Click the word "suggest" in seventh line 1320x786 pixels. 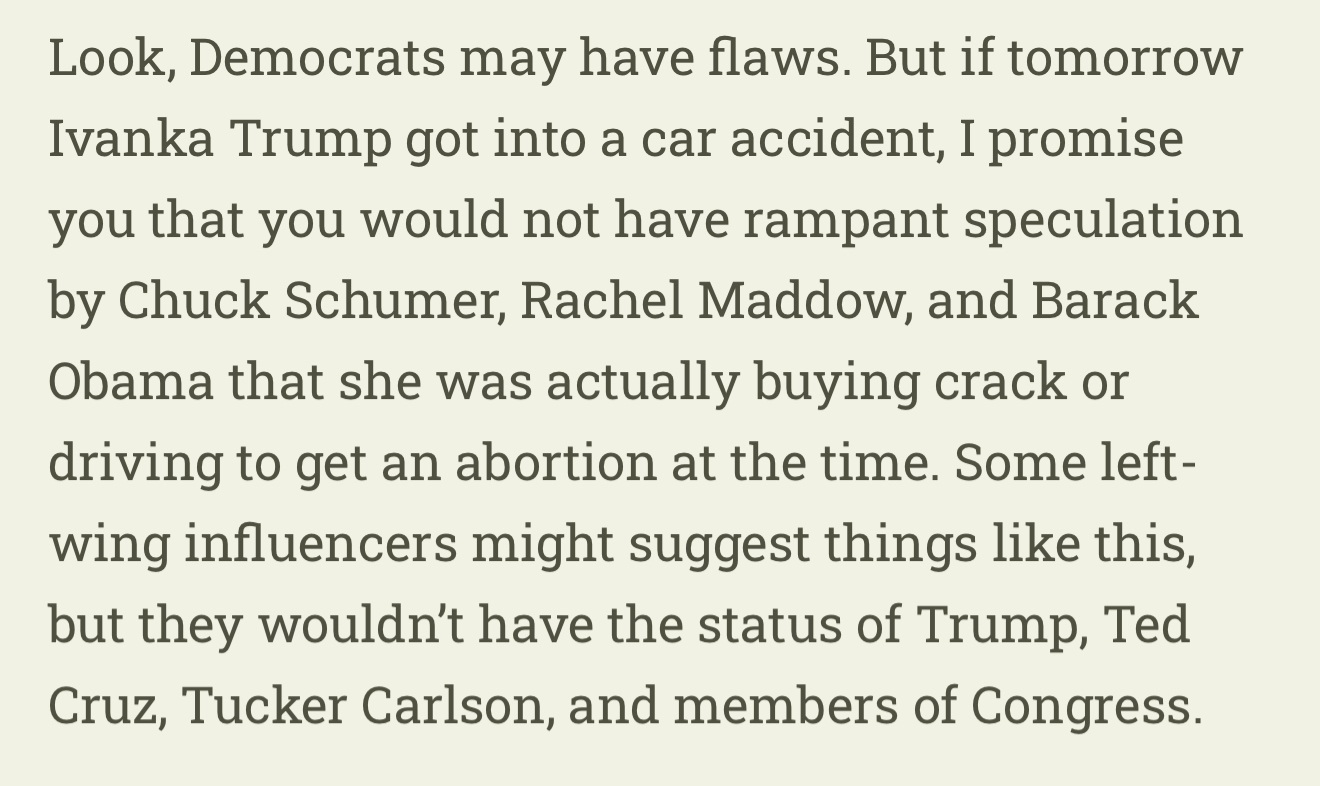(x=719, y=543)
